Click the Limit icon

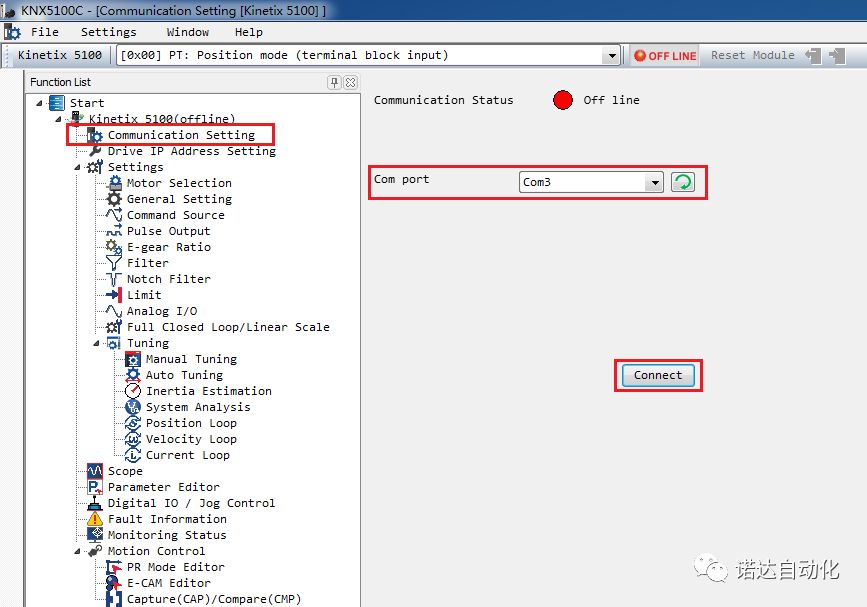114,295
